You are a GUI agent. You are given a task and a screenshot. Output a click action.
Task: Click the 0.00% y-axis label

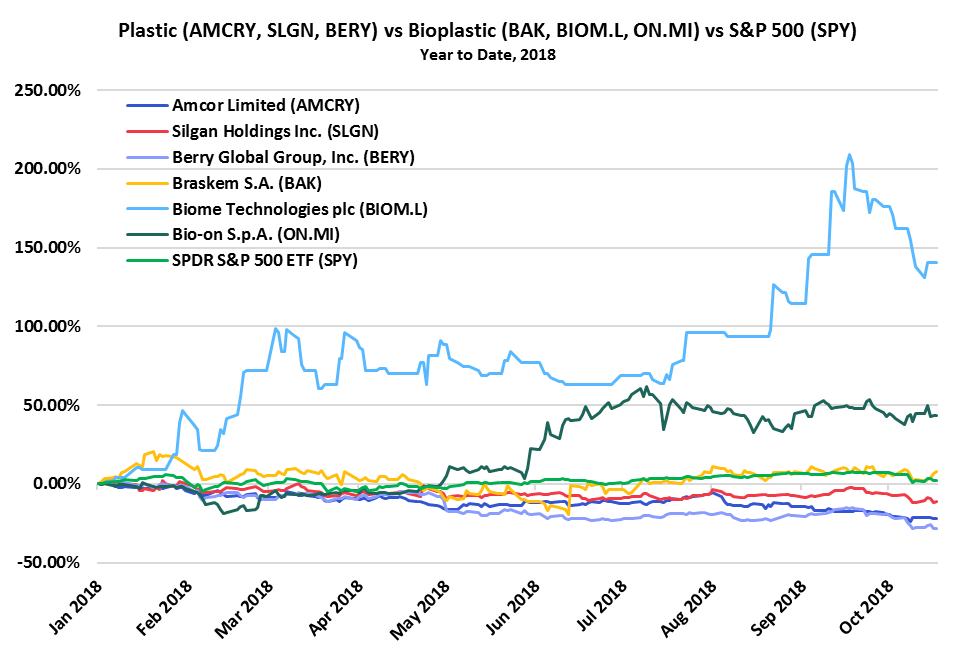(x=57, y=484)
